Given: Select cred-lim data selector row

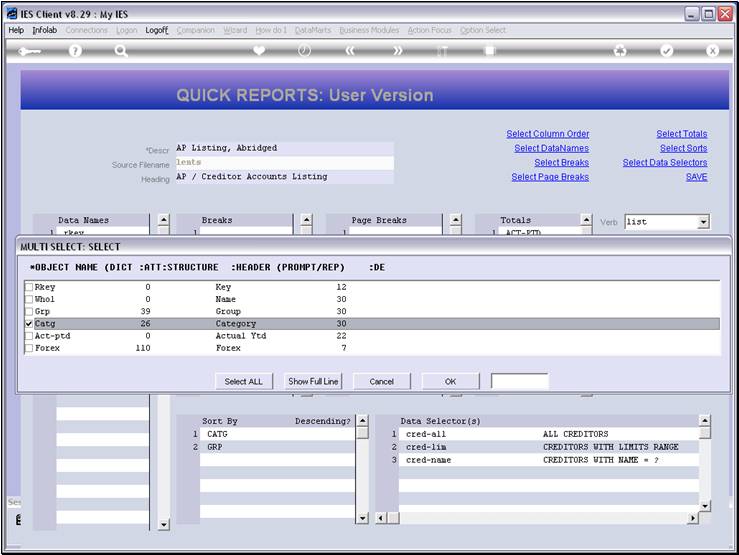Looking at the screenshot, I should coord(549,447).
